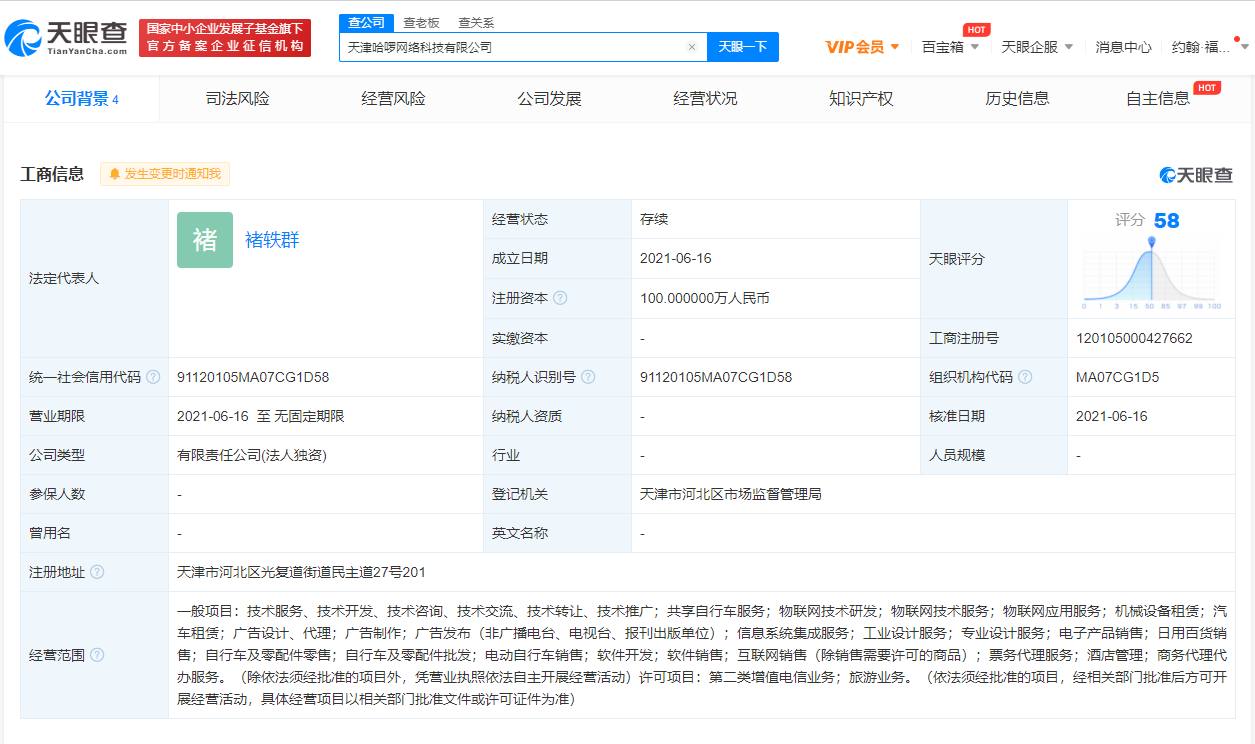Select the 法定代表人 row label
Image resolution: width=1255 pixels, height=744 pixels.
(x=64, y=278)
